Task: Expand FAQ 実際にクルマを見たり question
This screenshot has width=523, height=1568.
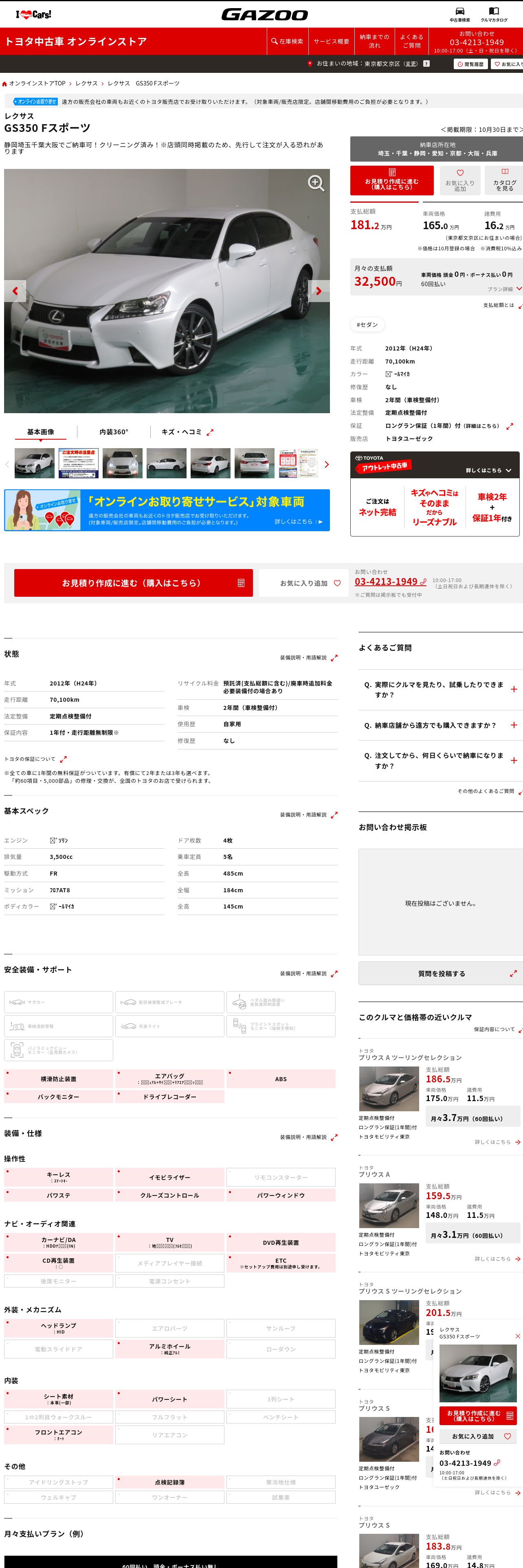Action: coord(441,690)
